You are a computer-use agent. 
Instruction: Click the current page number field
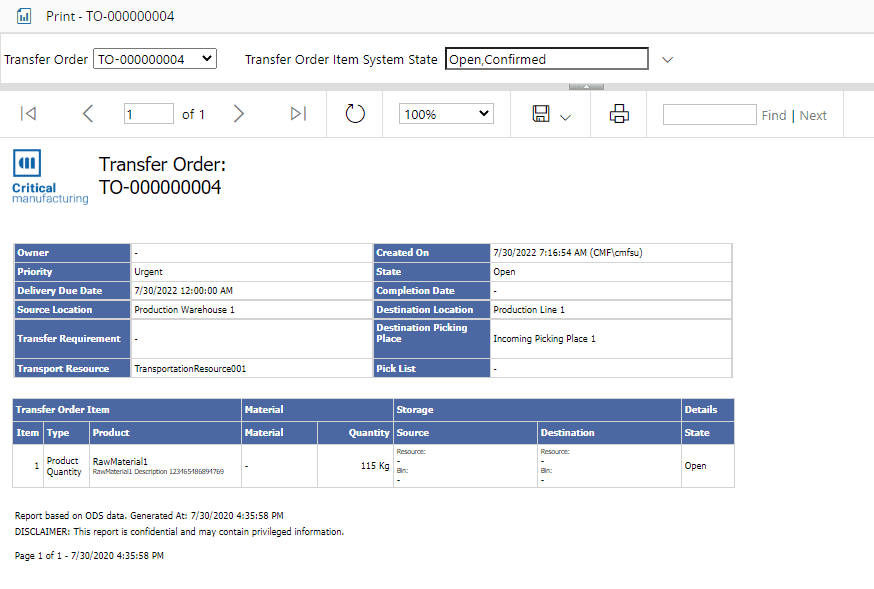149,114
